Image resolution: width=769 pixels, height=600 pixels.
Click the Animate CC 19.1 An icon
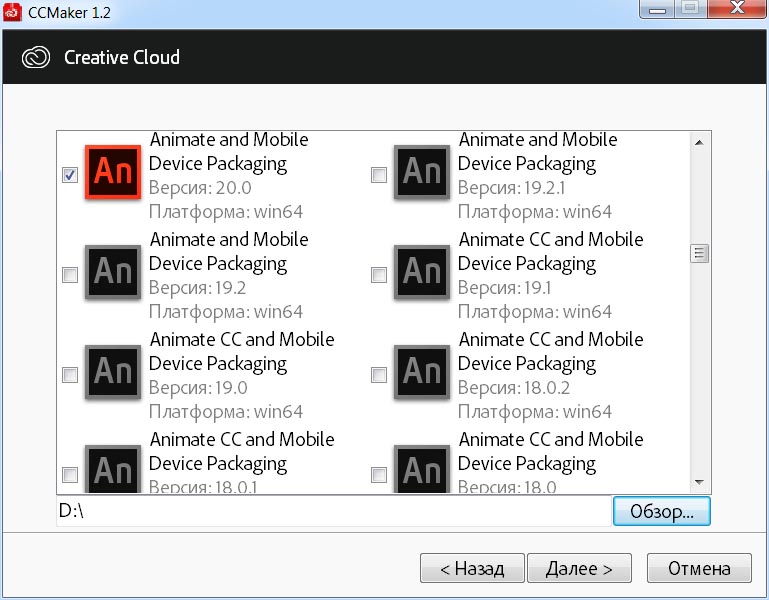pos(422,272)
